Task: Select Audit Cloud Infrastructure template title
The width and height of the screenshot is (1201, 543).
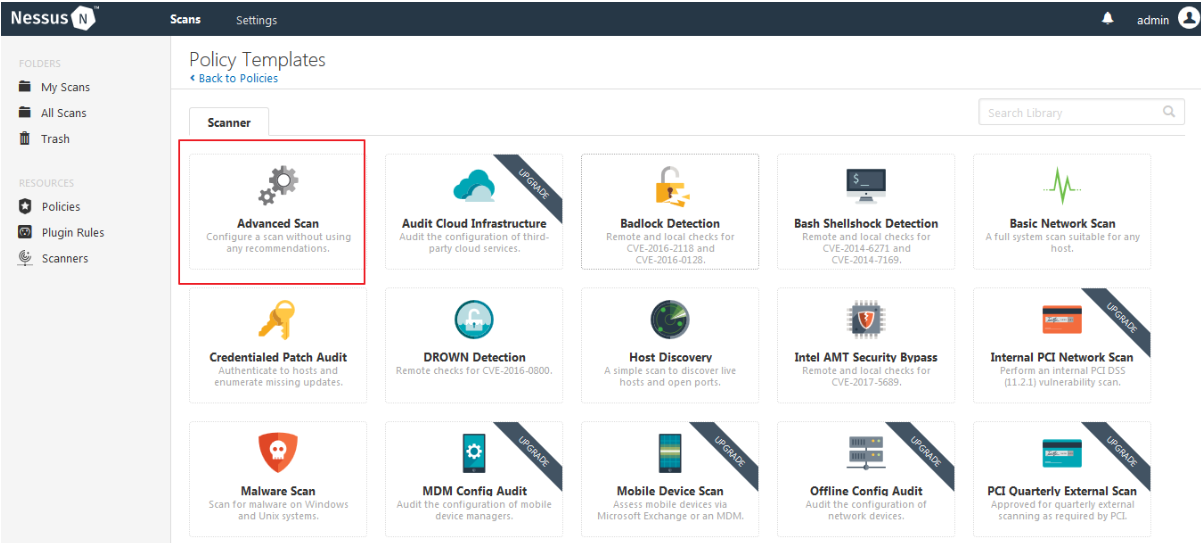Action: coord(474,224)
